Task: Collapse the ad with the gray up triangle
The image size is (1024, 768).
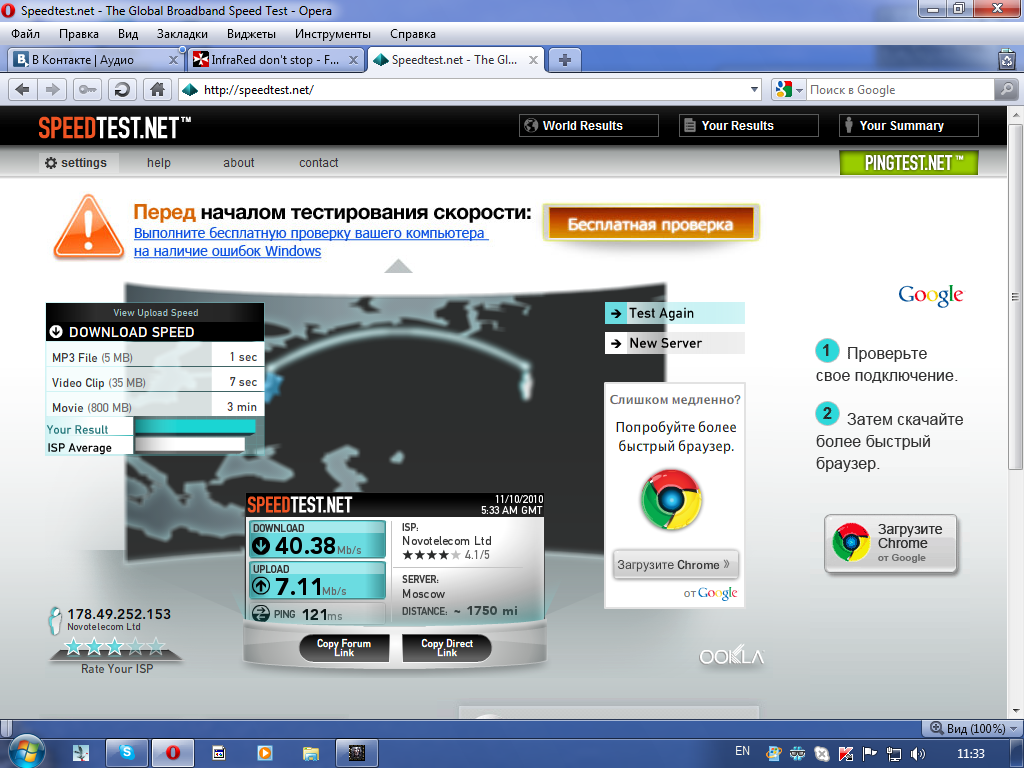Action: pyautogui.click(x=398, y=266)
